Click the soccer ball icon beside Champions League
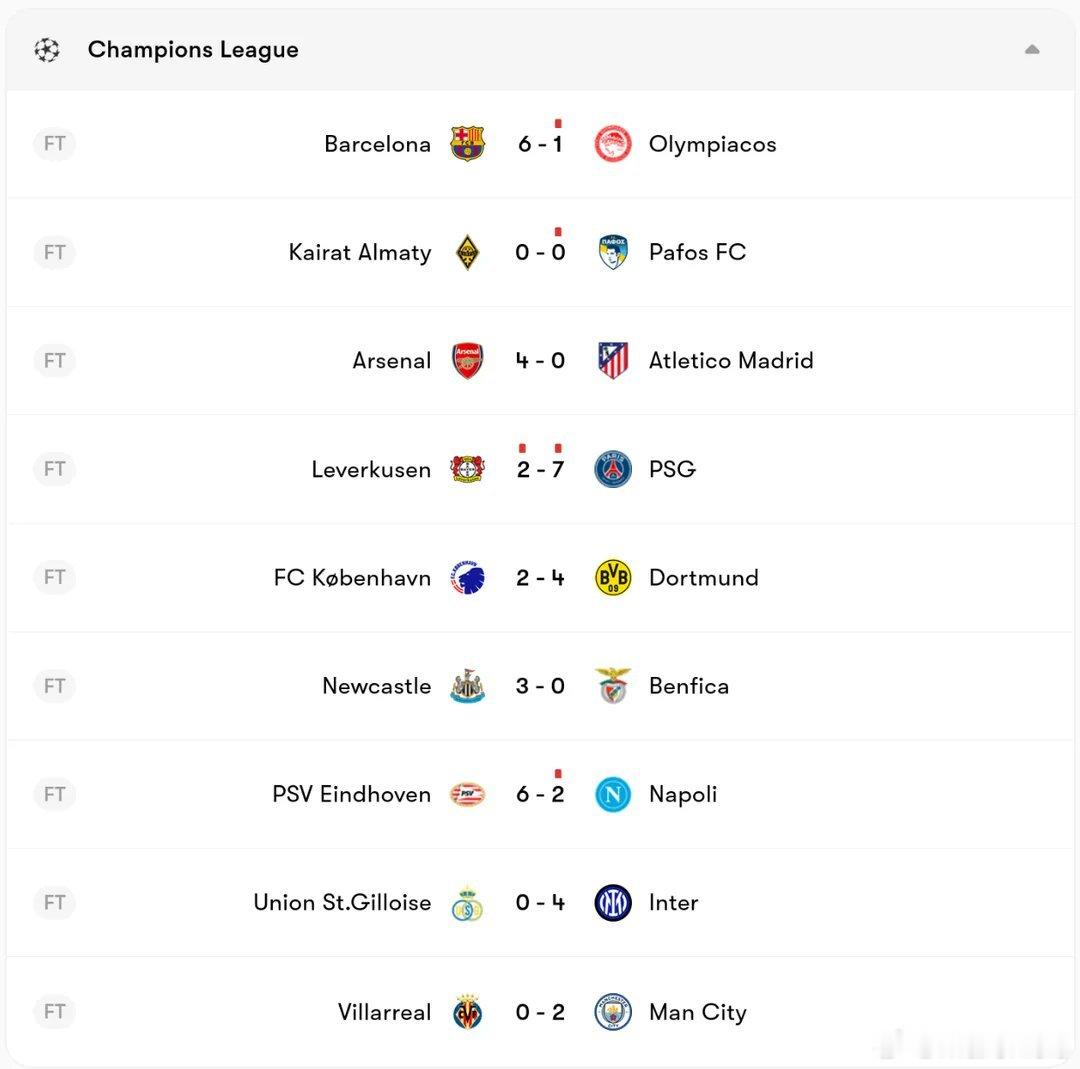Screen dimensions: 1080x1069 click(x=47, y=50)
